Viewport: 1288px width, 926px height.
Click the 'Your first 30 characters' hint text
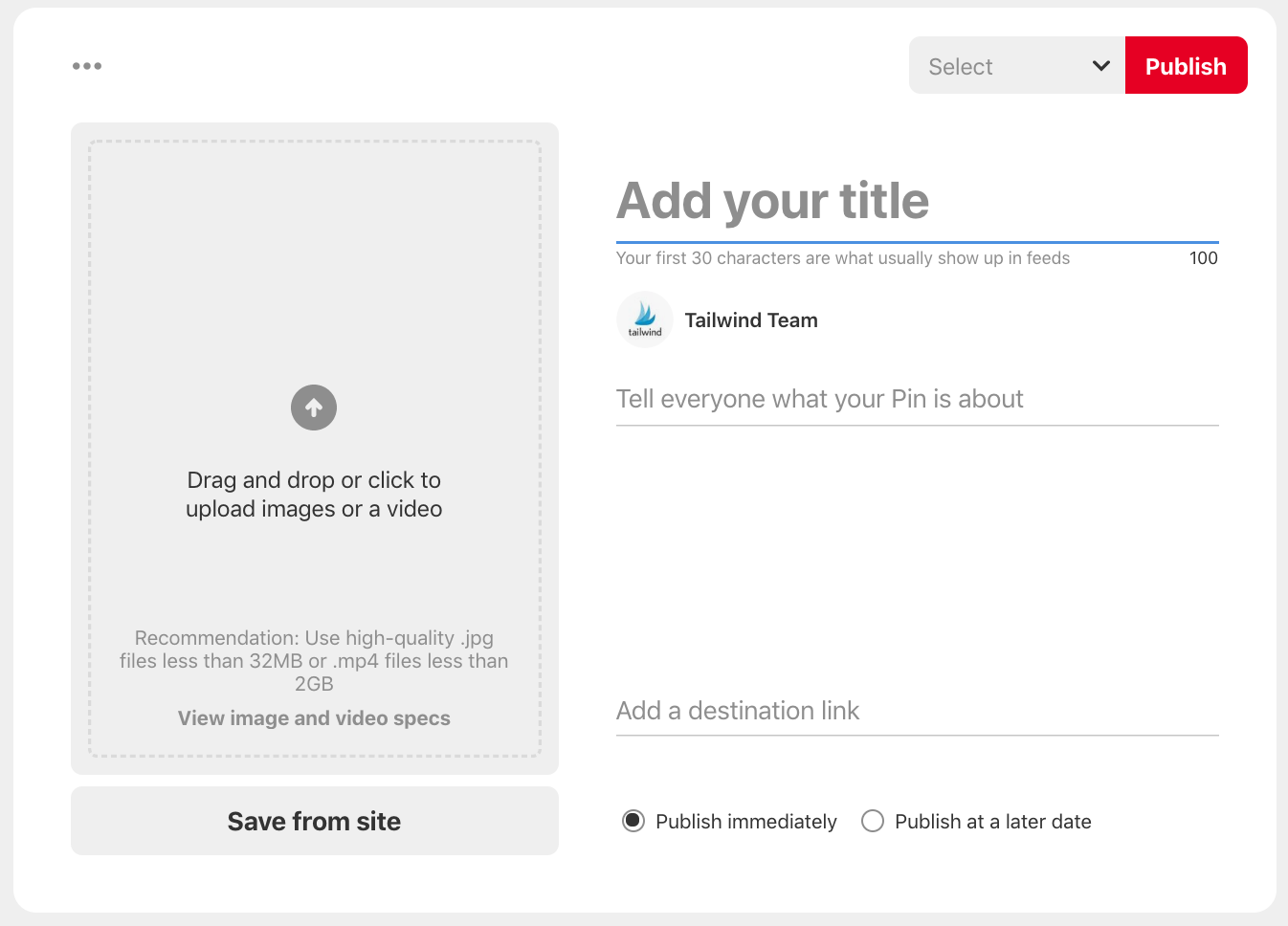(x=843, y=258)
